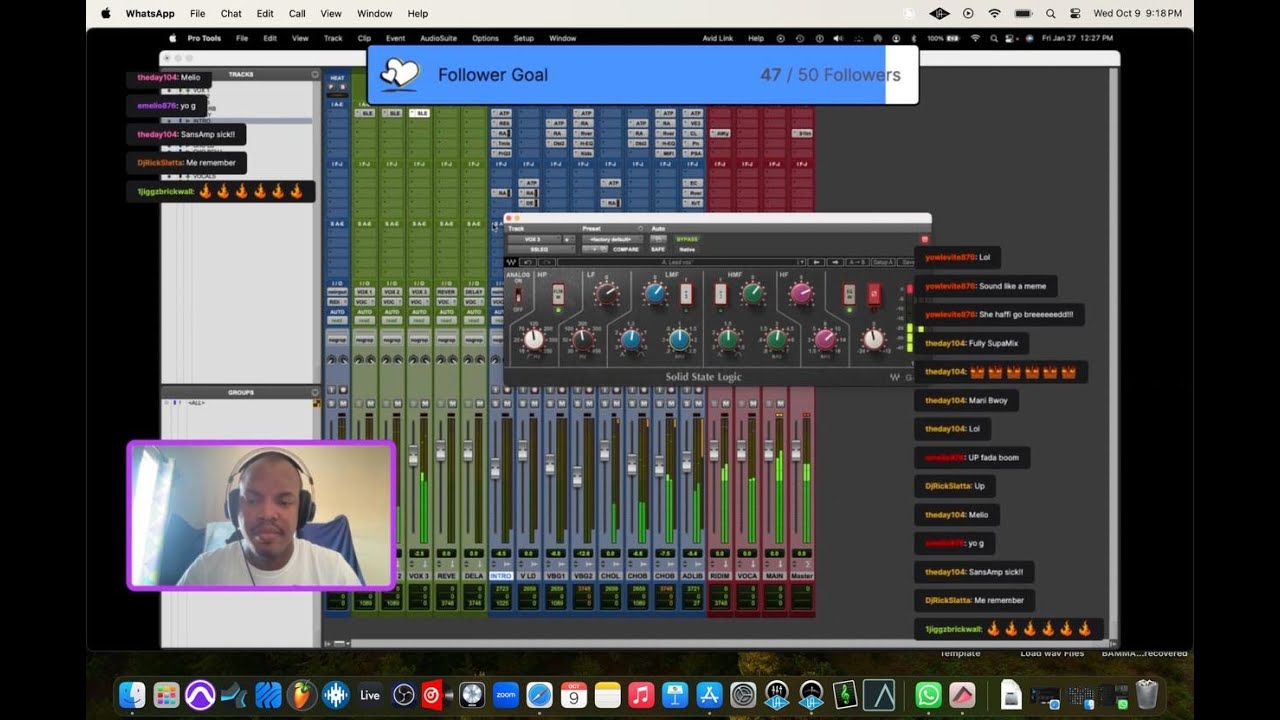Open Keynote from the Dock

click(x=675, y=695)
